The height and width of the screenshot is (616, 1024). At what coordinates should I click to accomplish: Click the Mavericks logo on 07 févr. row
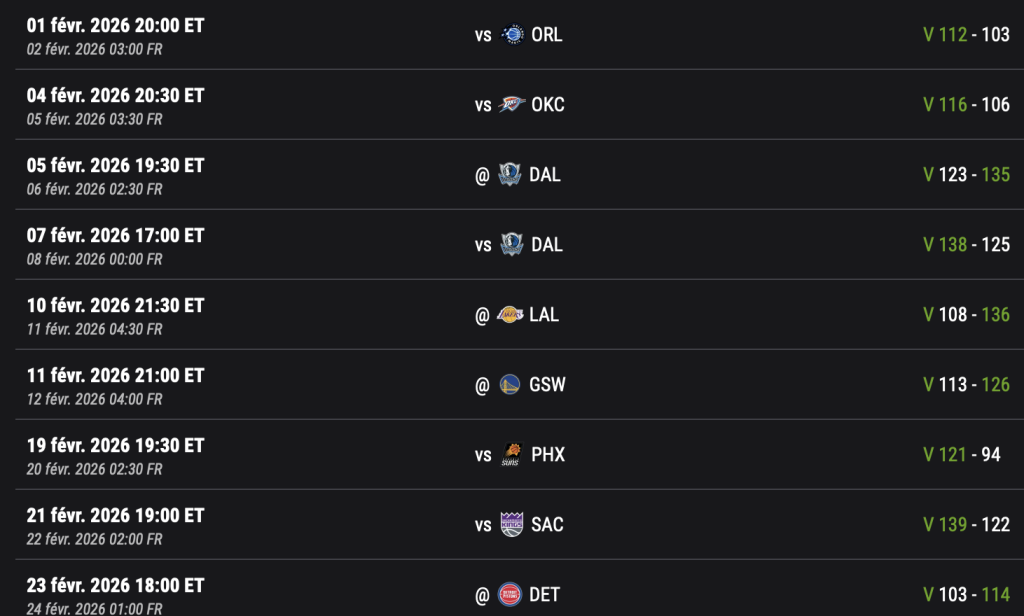512,245
